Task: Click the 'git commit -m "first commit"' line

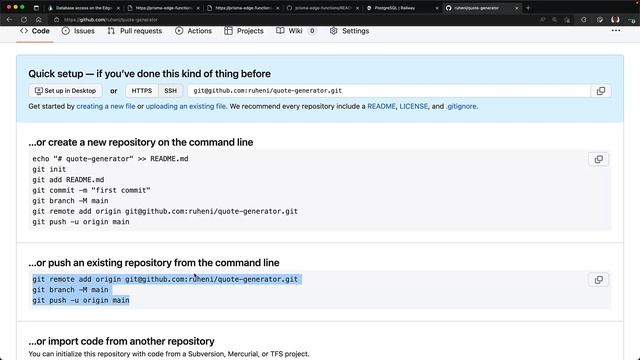Action: pos(91,190)
